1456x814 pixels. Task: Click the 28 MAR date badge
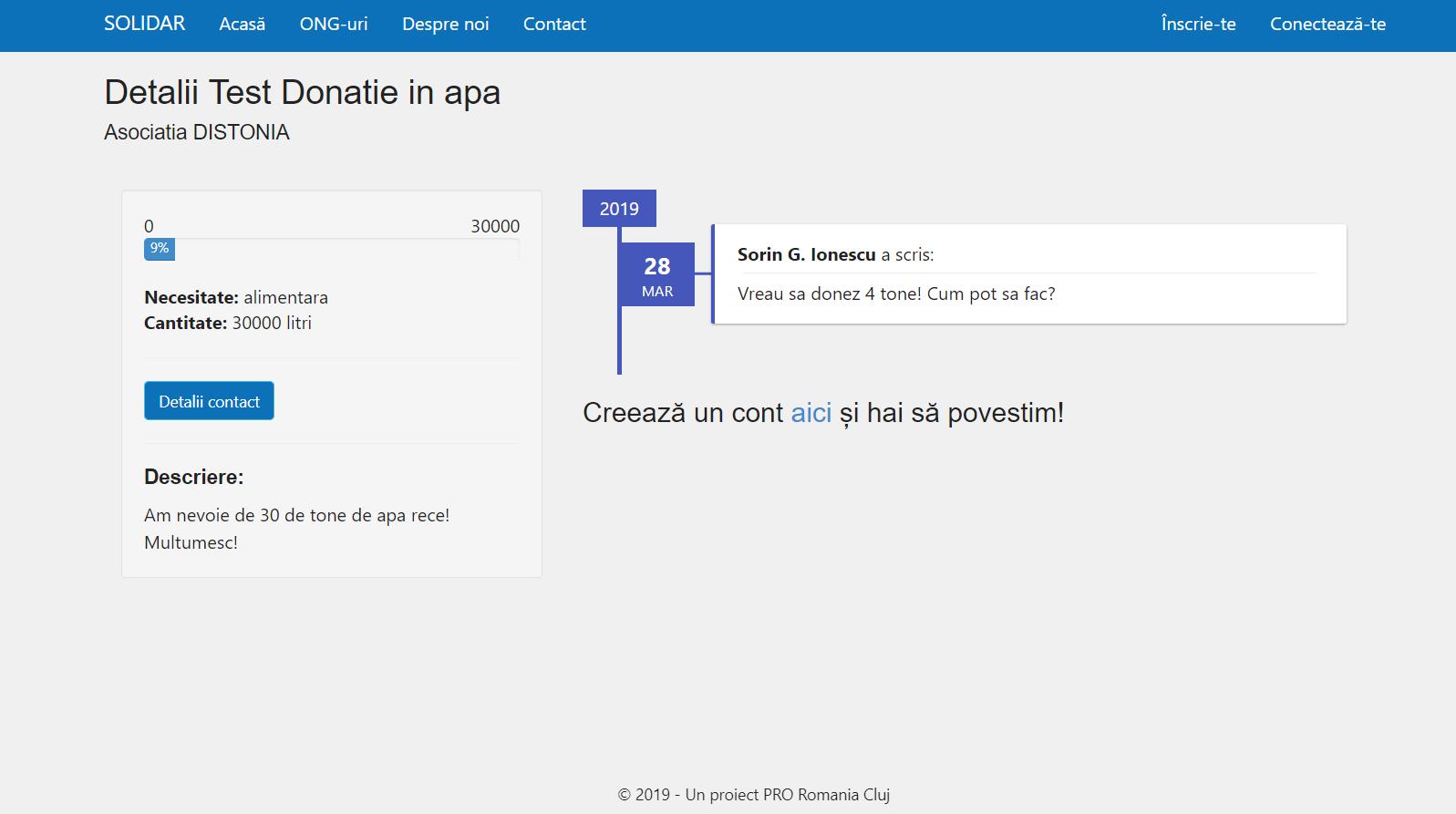[656, 275]
